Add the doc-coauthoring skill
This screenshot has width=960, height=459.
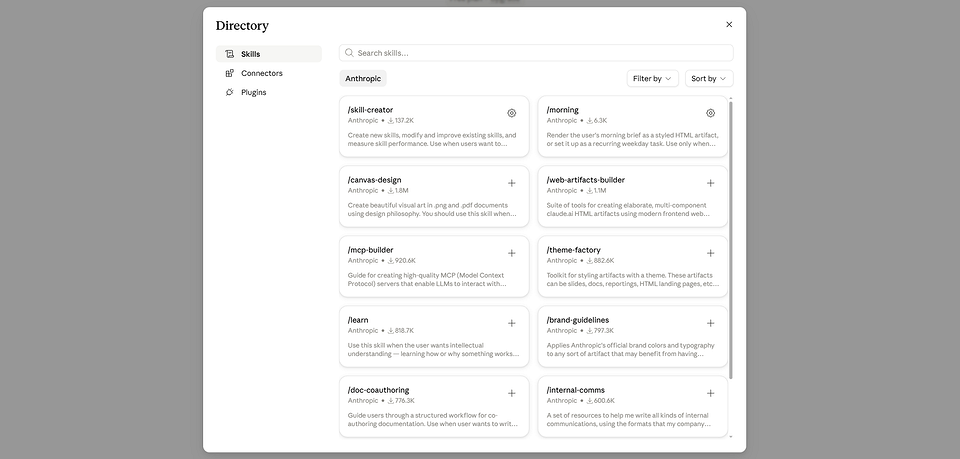(512, 394)
